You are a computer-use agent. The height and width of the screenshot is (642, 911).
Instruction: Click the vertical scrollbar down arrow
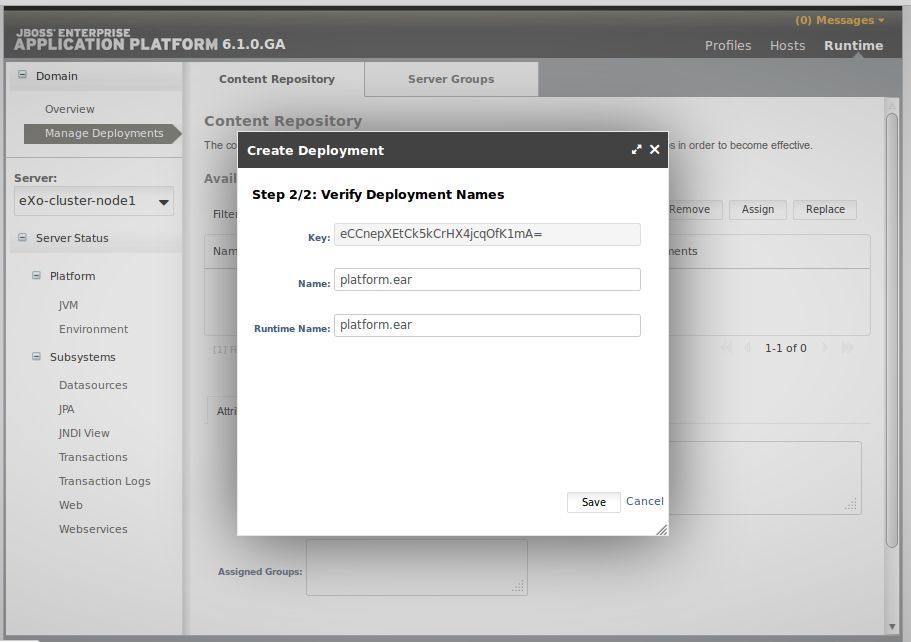pyautogui.click(x=892, y=627)
